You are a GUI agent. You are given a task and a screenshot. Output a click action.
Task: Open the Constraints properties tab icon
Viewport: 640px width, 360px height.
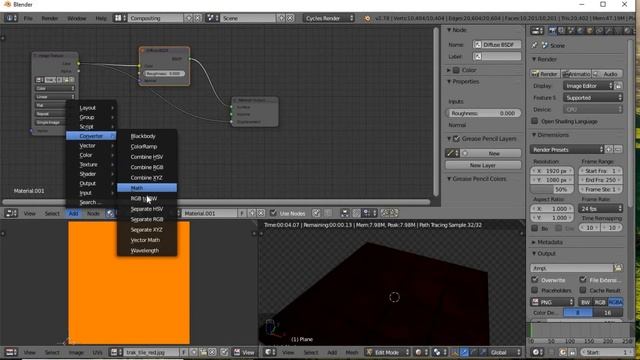click(599, 31)
